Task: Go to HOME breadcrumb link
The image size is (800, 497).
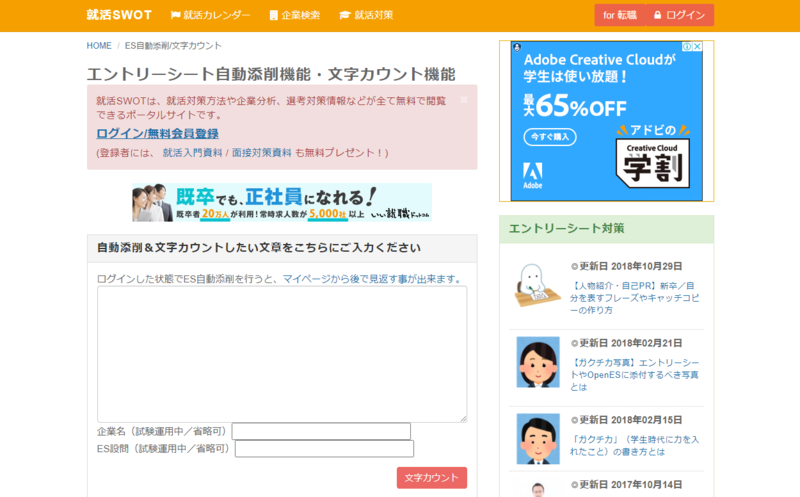Action: click(x=99, y=46)
